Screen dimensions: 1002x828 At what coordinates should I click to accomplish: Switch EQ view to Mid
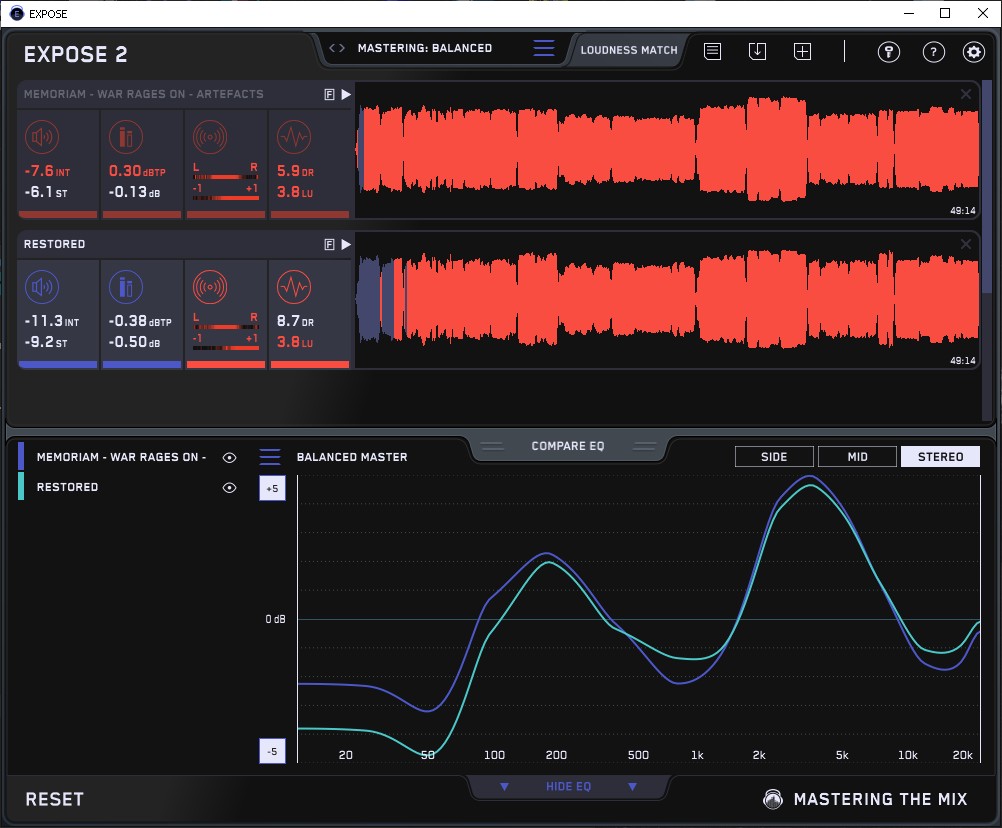(x=857, y=457)
